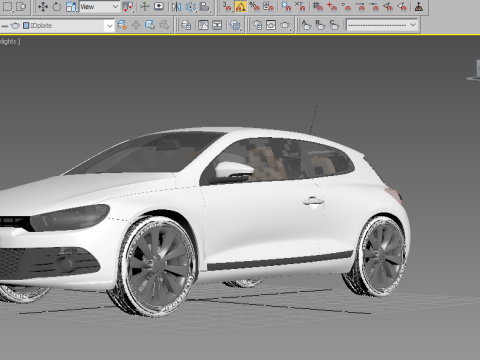Toggle the Spinner Snap button
Screen dimensions: 480x360
point(268,6)
